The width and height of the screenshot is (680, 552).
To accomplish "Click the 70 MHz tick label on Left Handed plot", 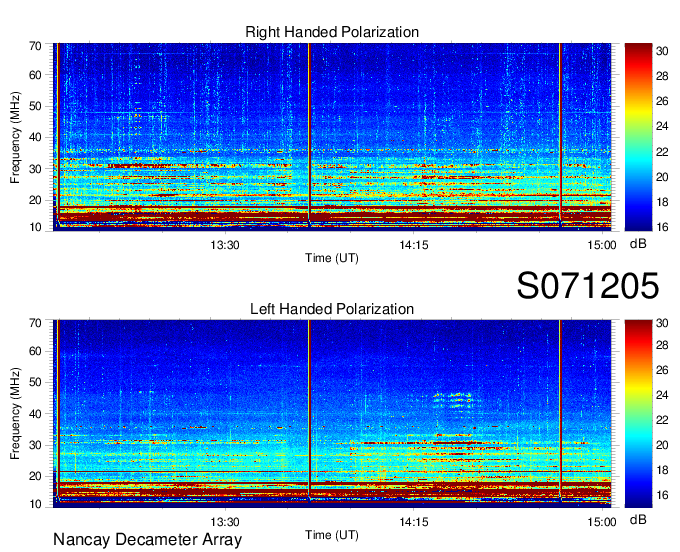I will click(35, 323).
